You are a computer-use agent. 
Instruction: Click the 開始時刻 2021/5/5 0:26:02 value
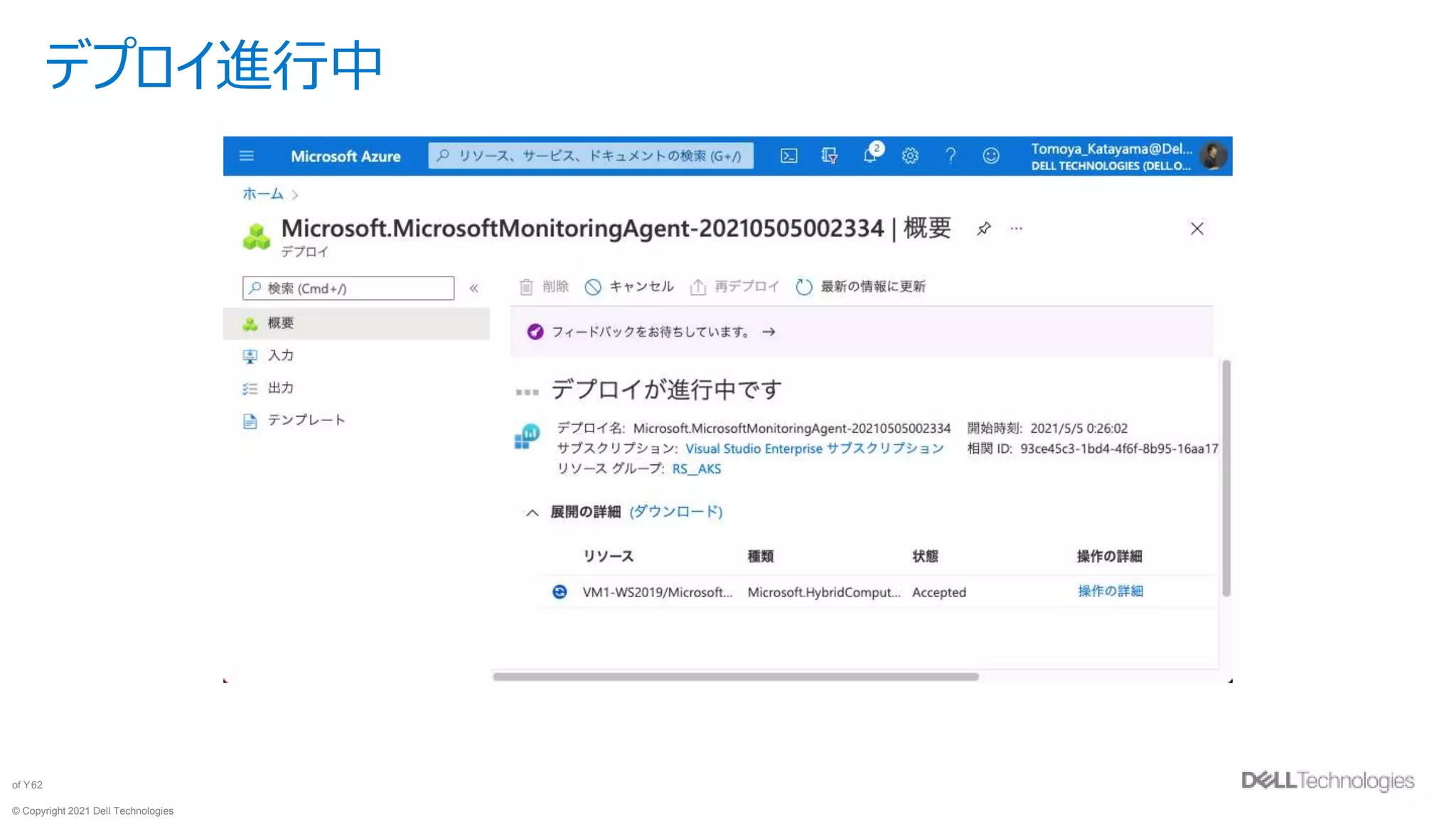pyautogui.click(x=1078, y=429)
